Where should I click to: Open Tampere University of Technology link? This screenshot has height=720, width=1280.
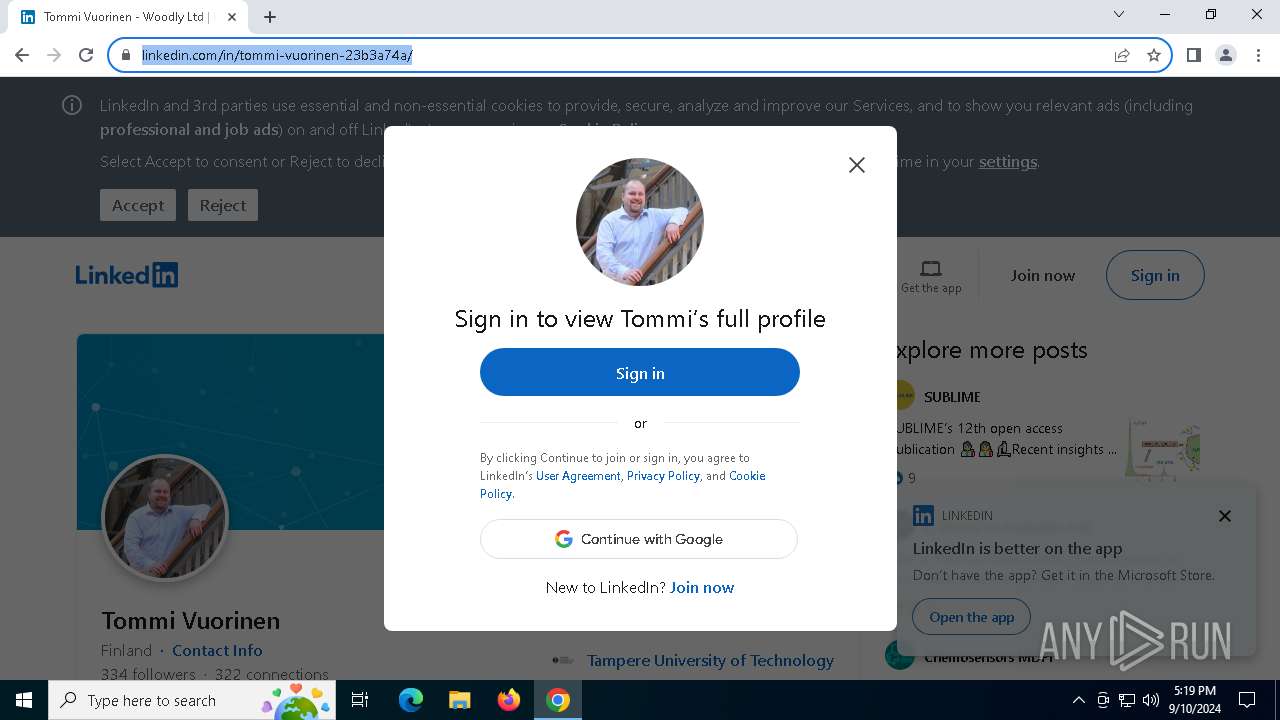coord(710,660)
